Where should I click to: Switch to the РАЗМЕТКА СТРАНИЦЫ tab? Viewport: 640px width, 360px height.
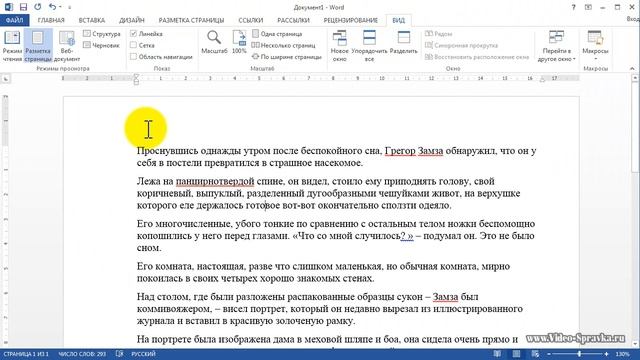(191, 20)
